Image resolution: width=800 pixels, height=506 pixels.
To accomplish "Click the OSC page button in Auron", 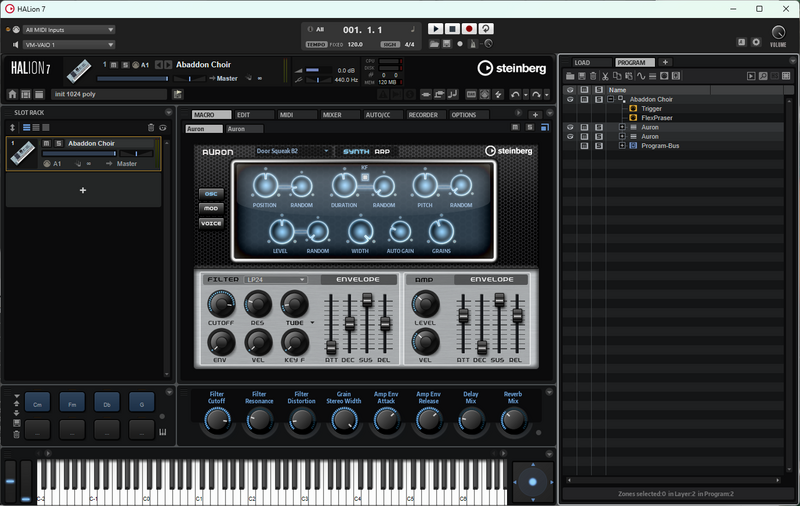I will (211, 194).
